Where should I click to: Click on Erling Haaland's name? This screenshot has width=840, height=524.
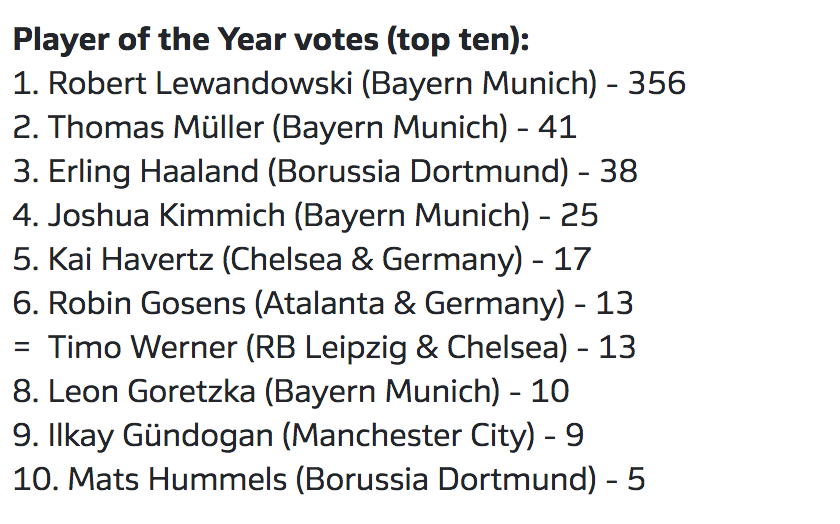[x=153, y=171]
